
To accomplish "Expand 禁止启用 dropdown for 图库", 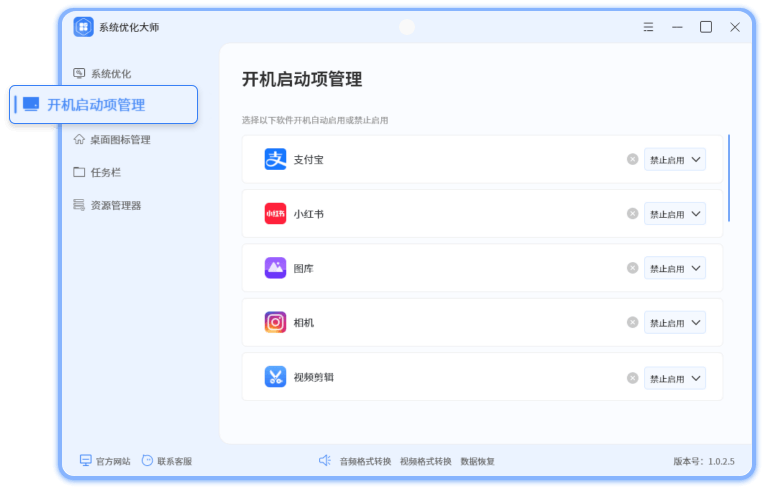I will pyautogui.click(x=675, y=268).
